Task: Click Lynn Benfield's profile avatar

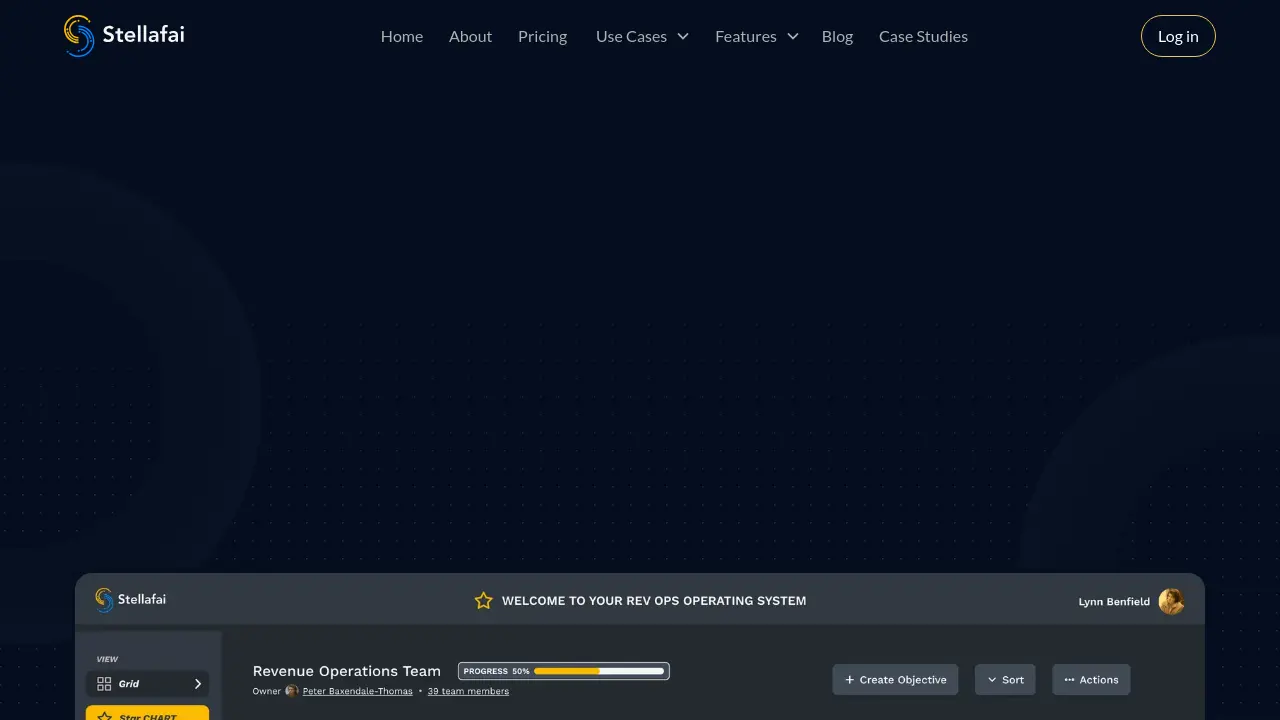Action: pos(1171,600)
